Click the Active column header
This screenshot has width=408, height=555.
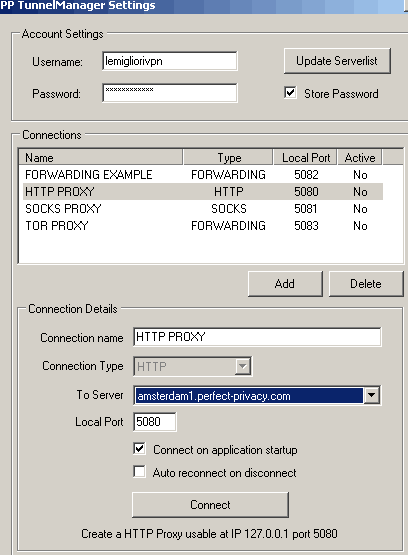[x=360, y=158]
